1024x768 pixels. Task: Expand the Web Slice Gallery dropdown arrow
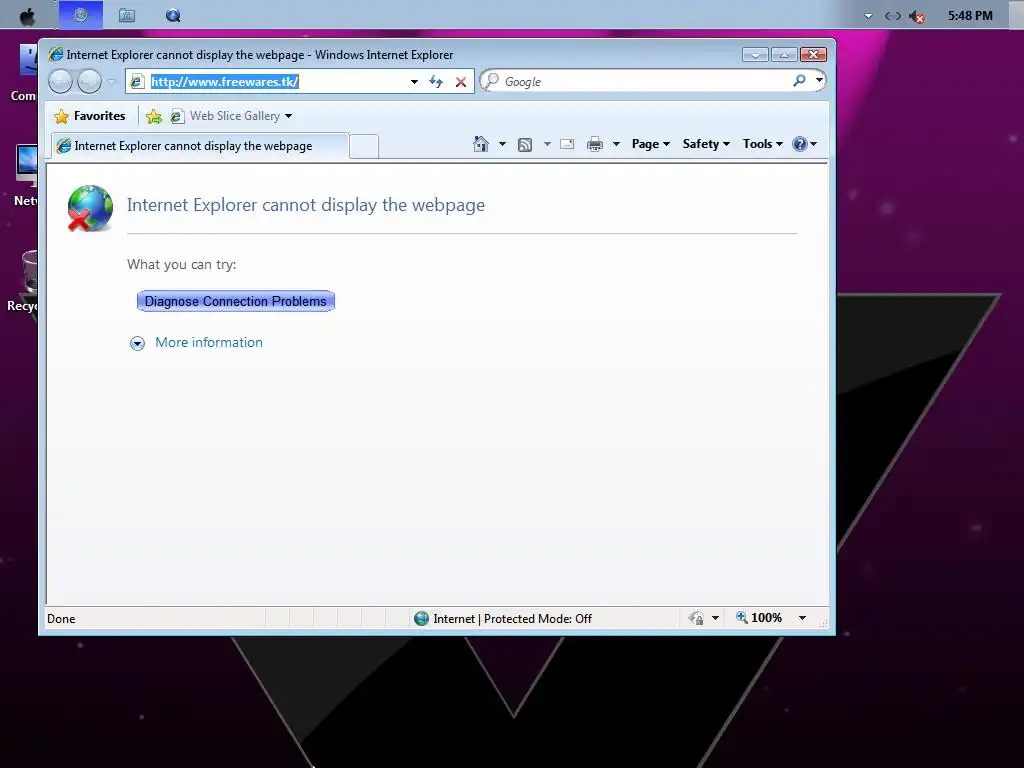289,116
